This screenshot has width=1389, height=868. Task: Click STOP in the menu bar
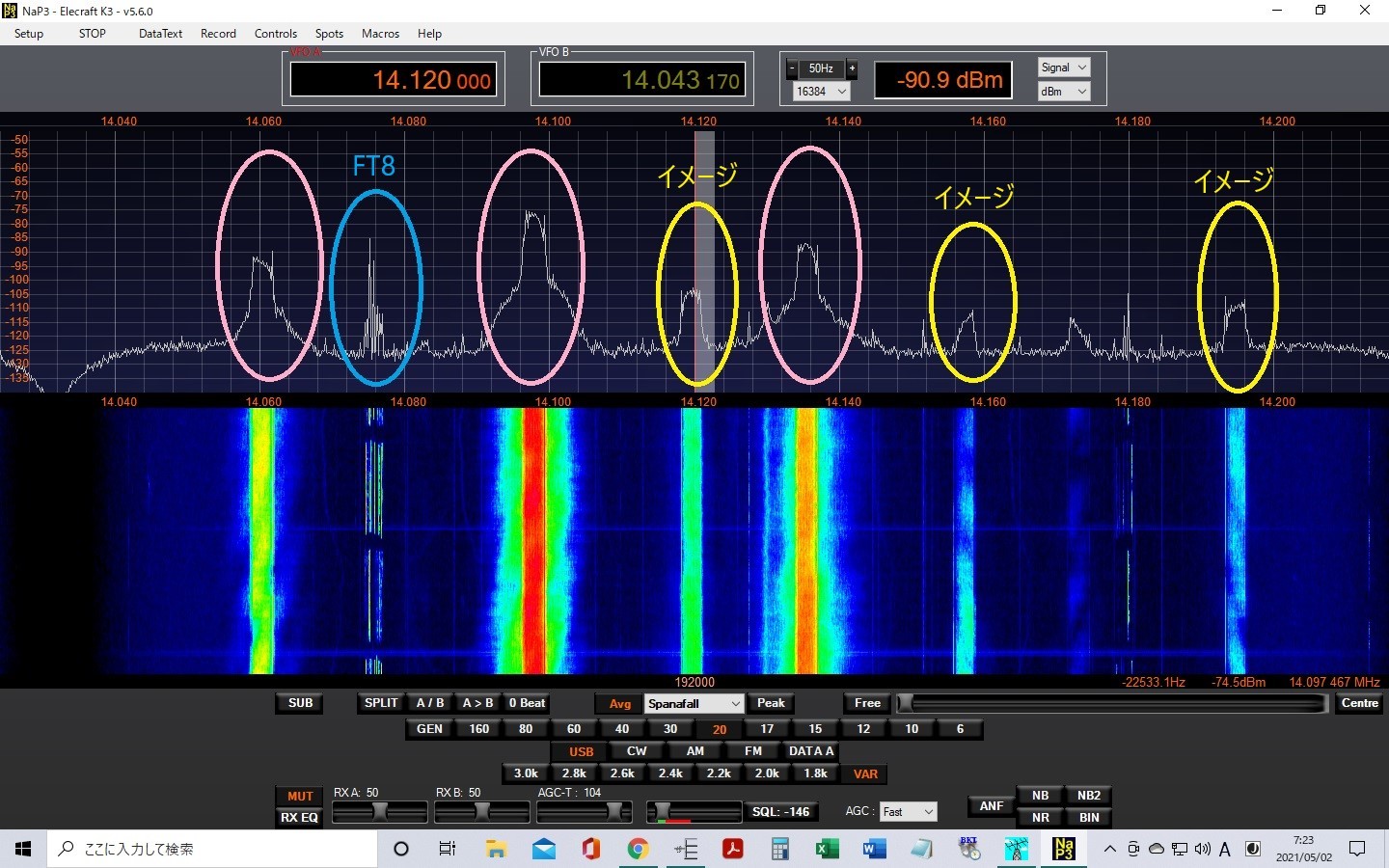[x=93, y=34]
